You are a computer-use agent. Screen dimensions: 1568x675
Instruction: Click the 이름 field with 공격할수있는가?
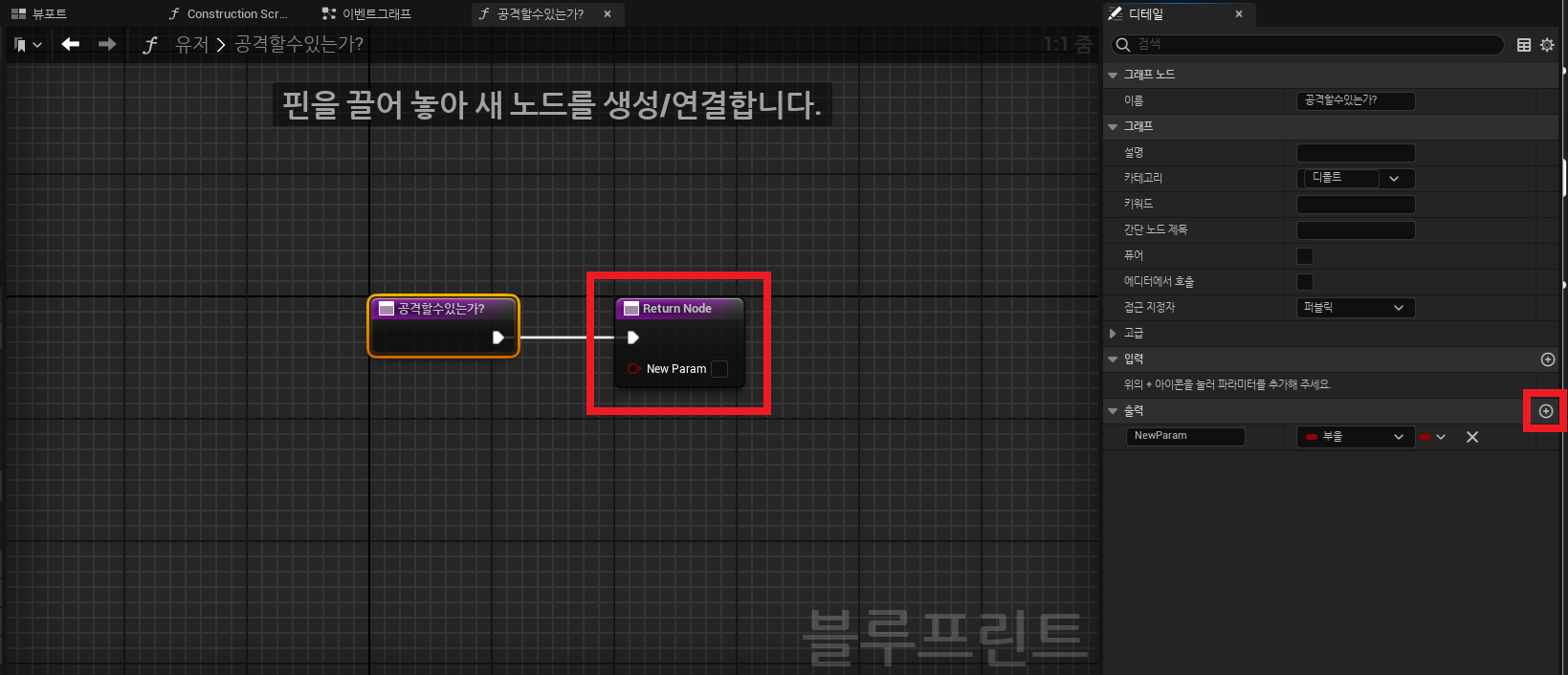pyautogui.click(x=1356, y=100)
